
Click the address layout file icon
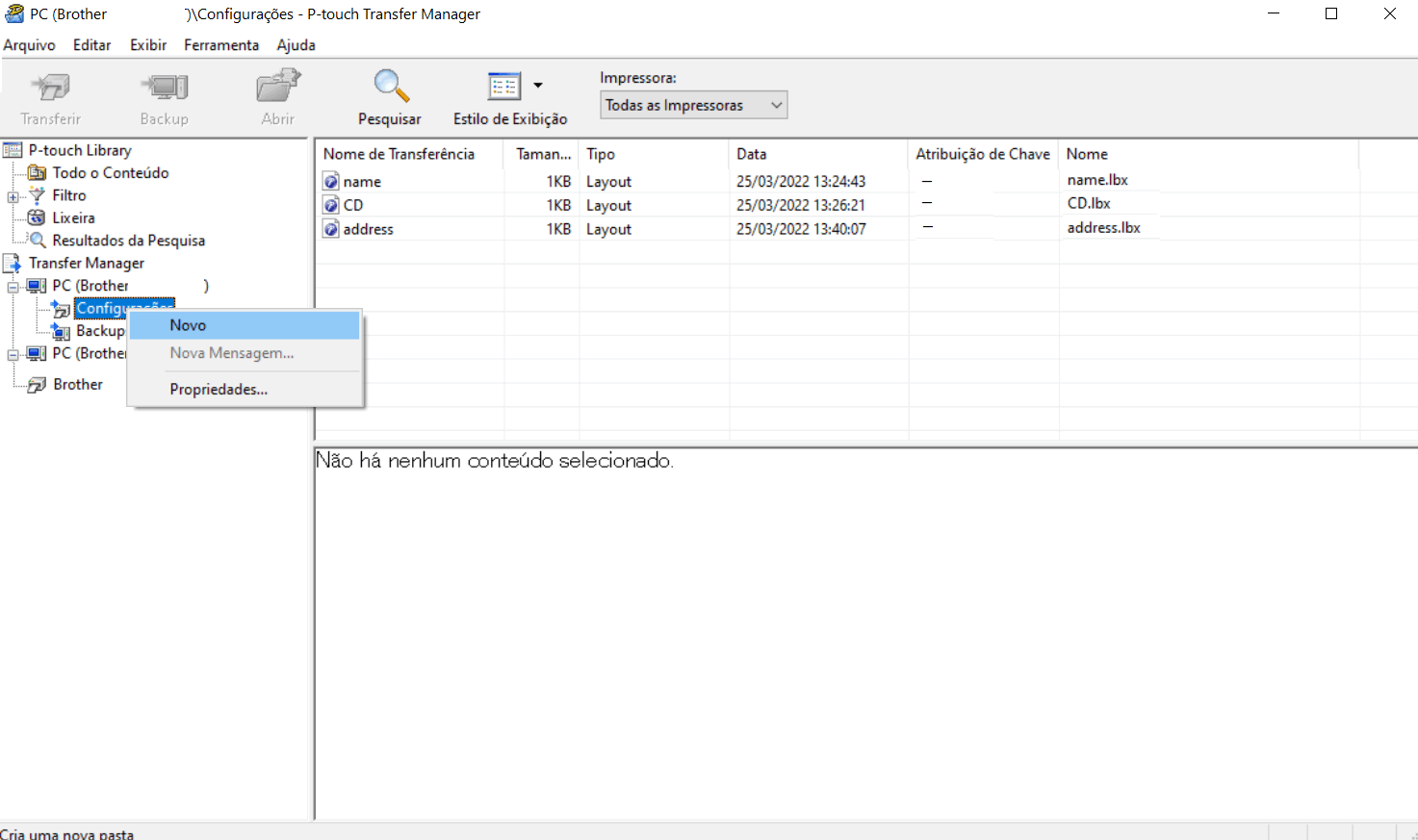coord(331,230)
